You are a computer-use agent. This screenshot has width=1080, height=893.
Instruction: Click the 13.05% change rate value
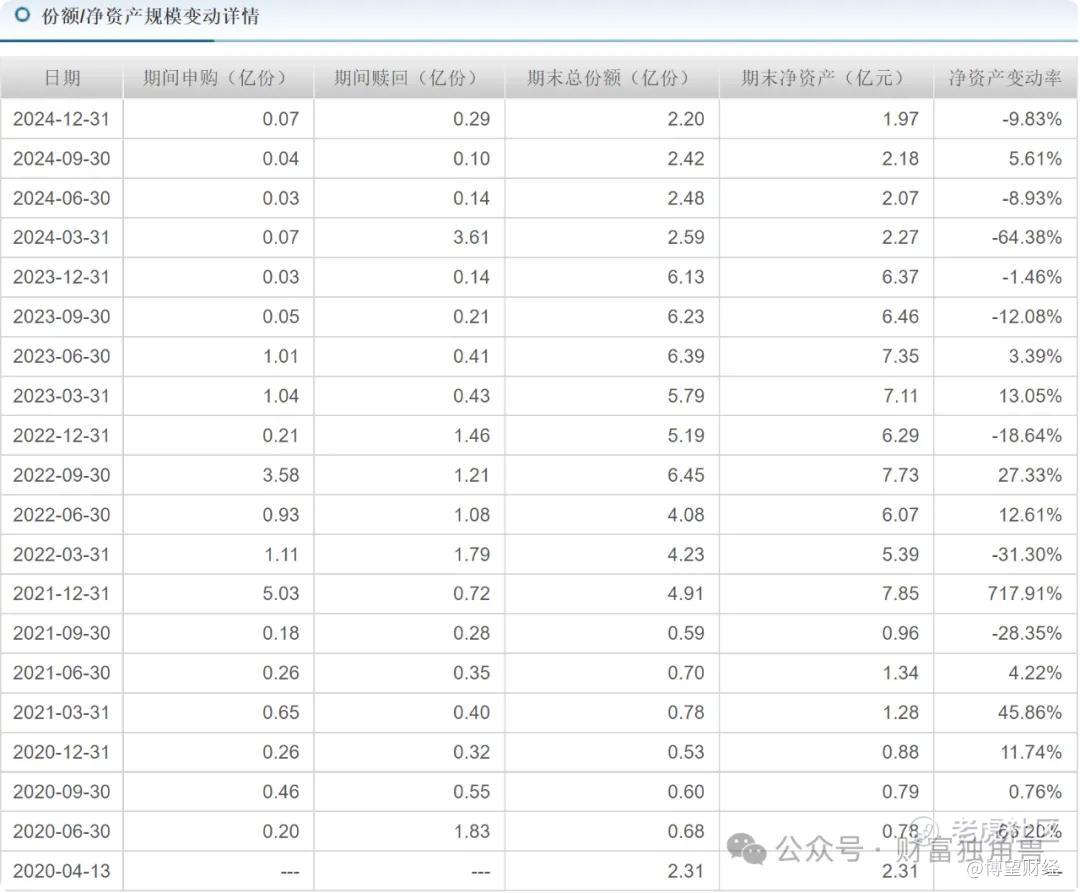click(1030, 396)
